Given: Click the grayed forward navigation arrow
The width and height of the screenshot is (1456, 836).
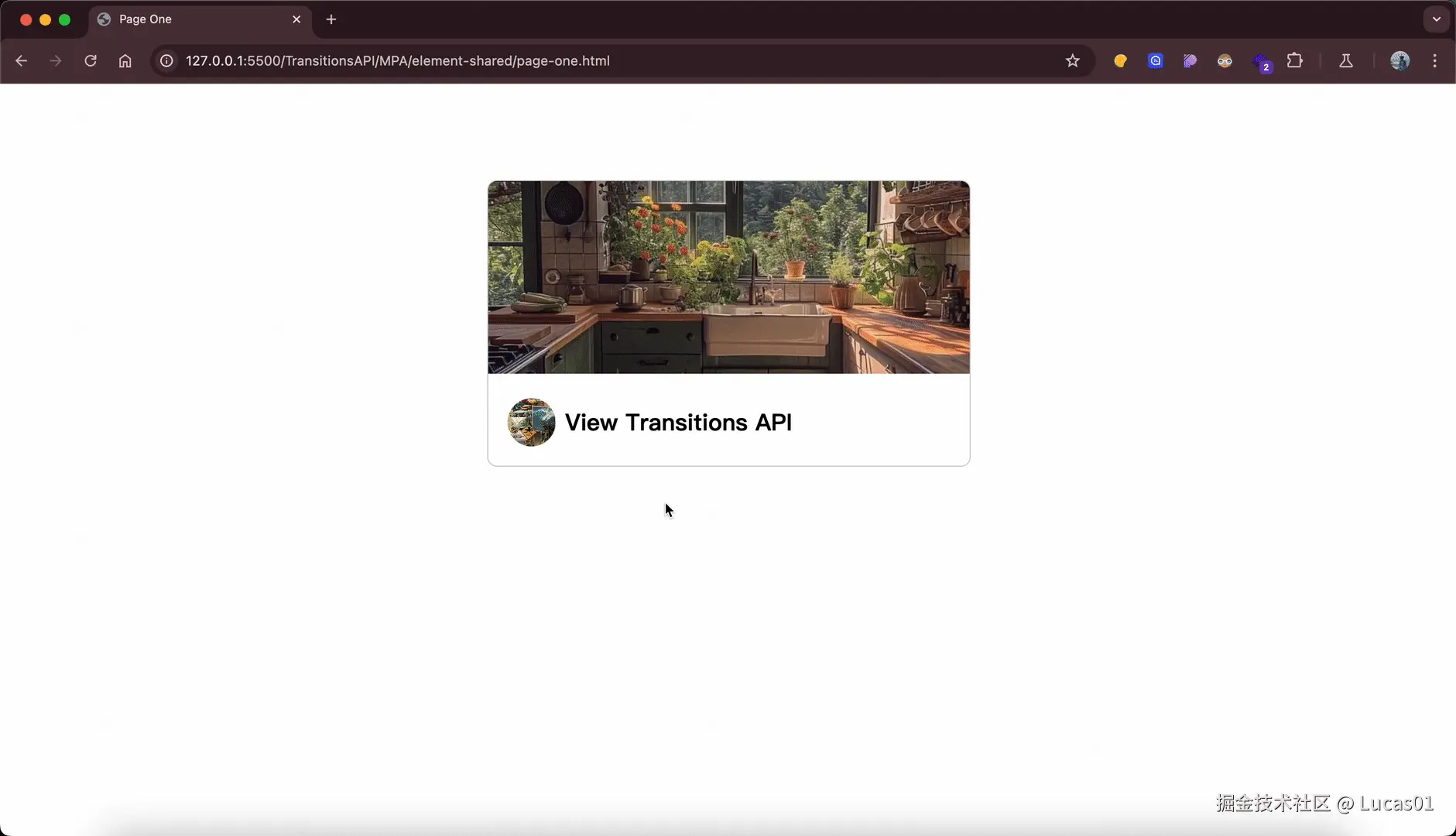Looking at the screenshot, I should [55, 60].
